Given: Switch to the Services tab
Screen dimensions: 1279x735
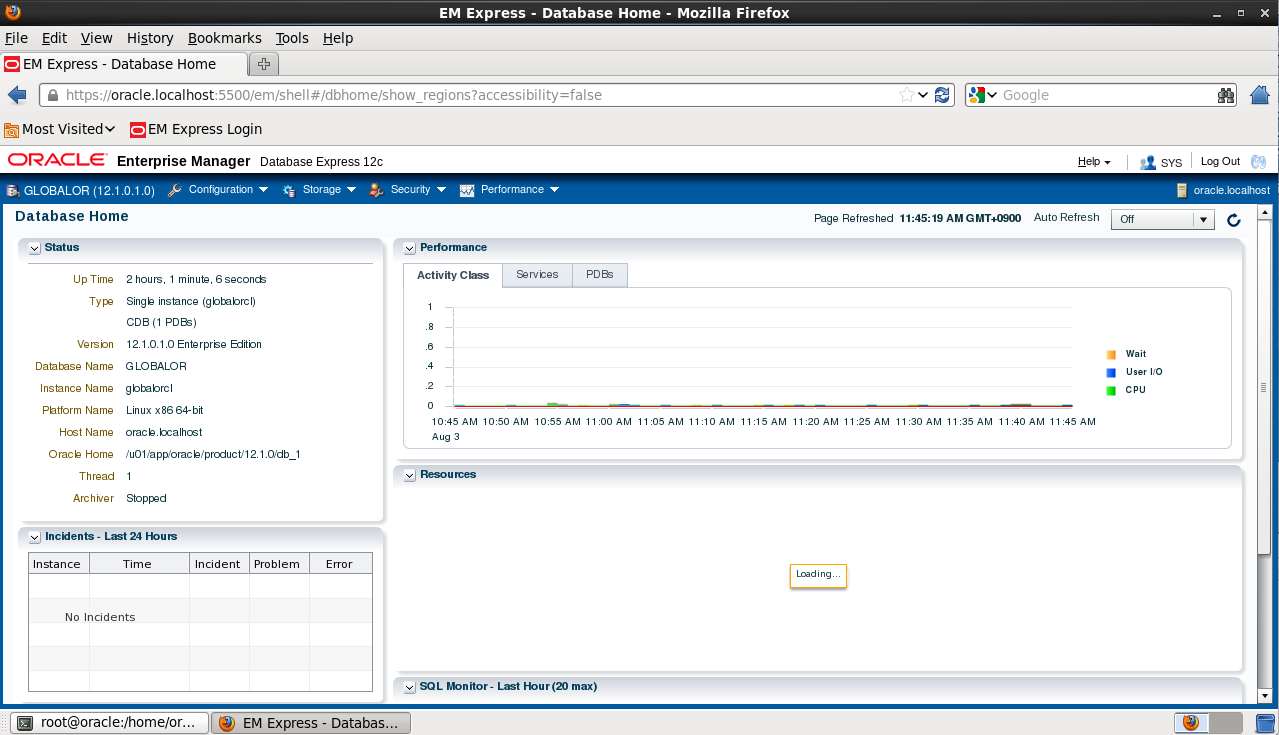Looking at the screenshot, I should [x=537, y=275].
